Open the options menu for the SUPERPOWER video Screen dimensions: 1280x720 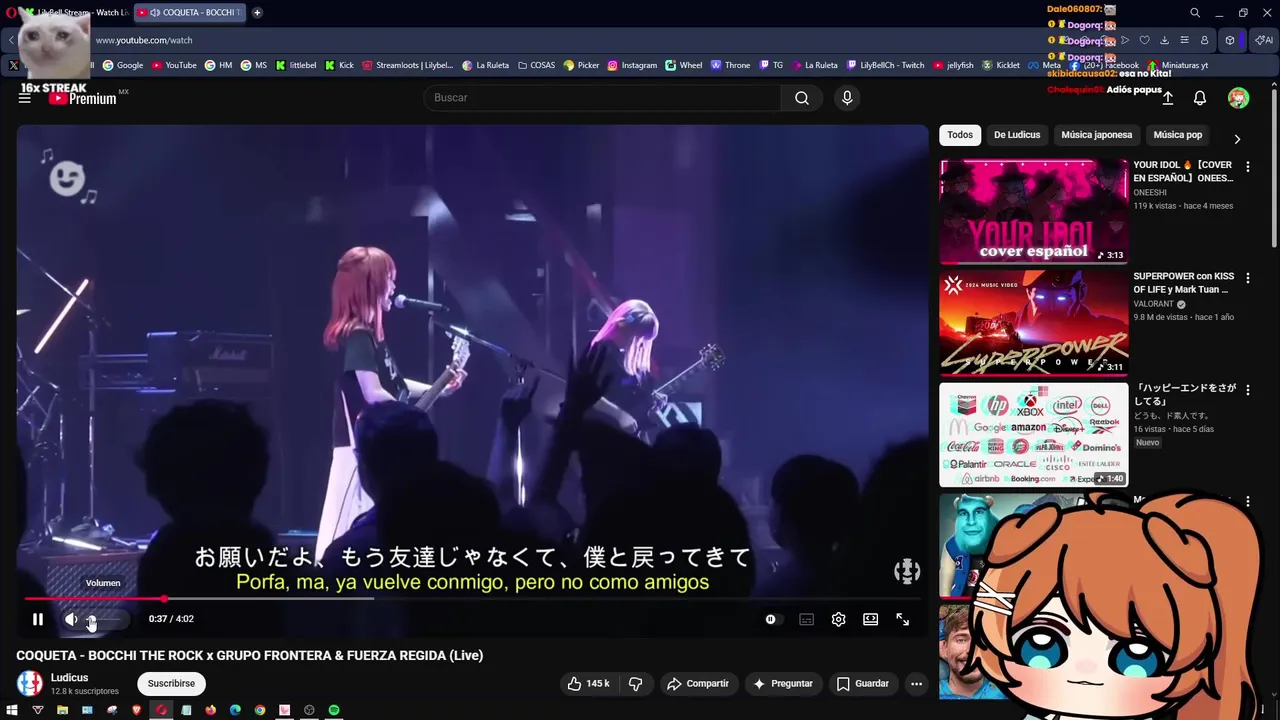1247,278
